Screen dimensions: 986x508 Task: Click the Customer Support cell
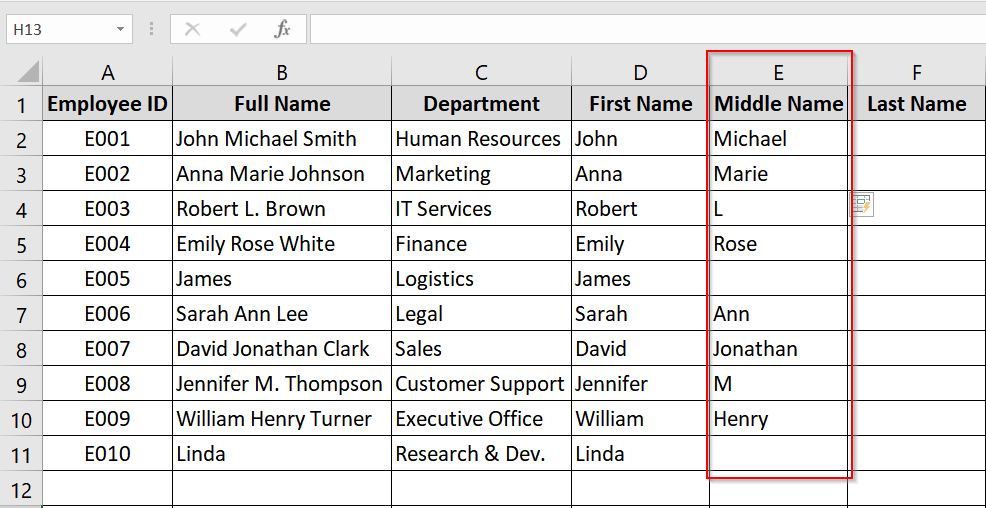481,384
